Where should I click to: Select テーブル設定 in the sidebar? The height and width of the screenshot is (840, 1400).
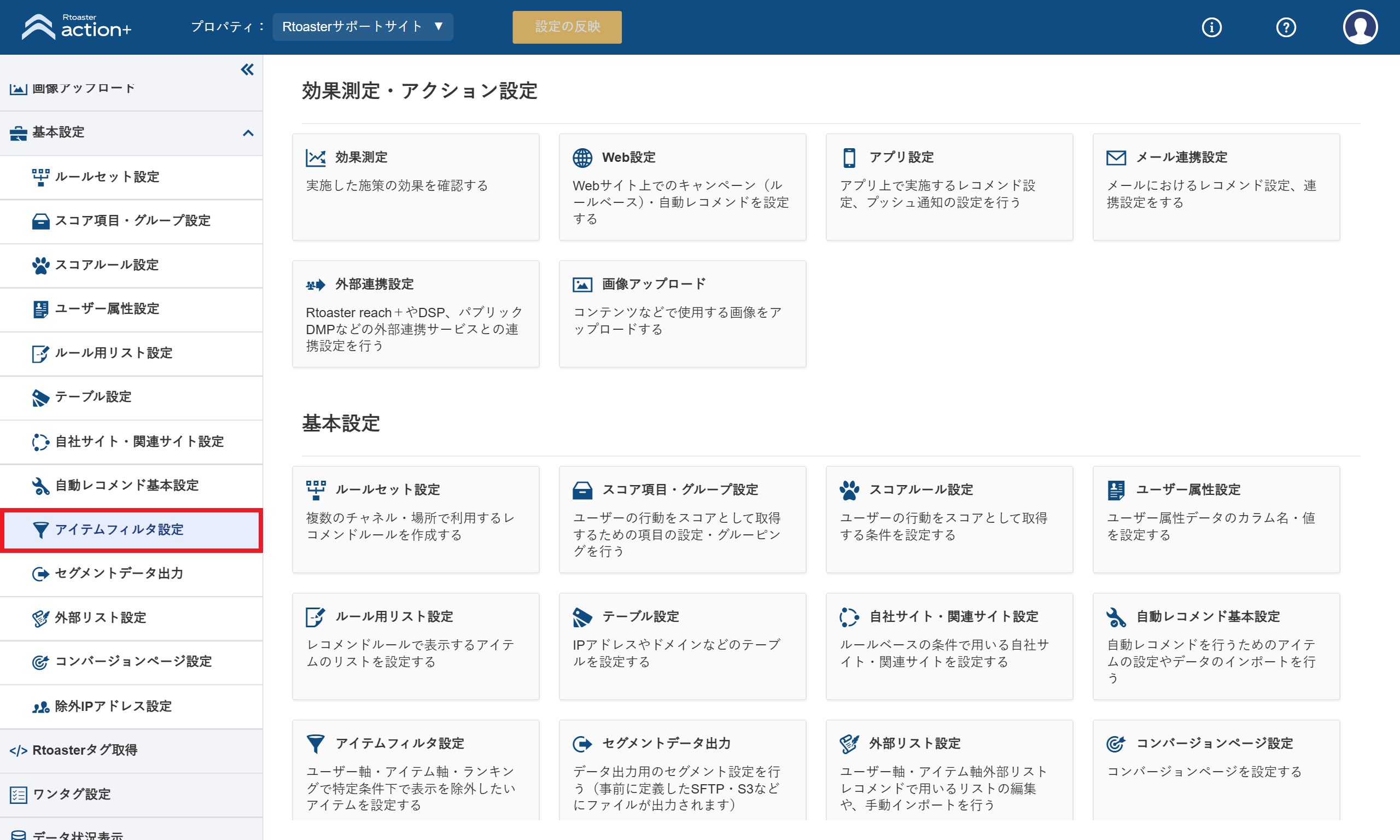tap(131, 398)
